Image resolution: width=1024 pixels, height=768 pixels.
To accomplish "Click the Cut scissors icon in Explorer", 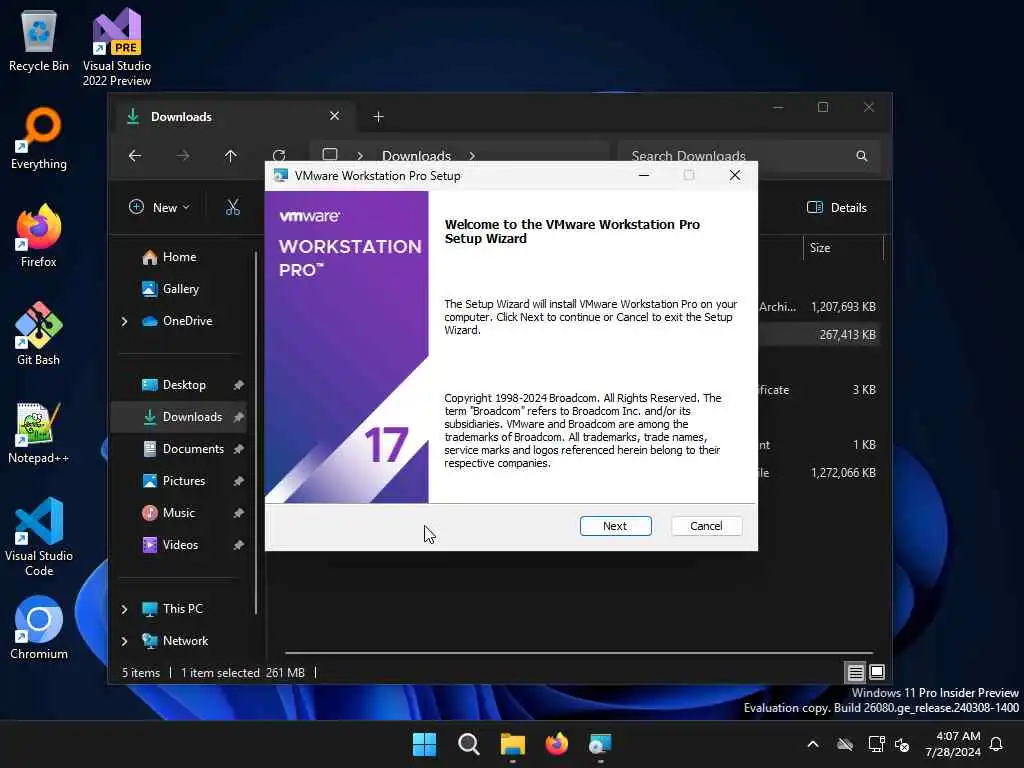I will (232, 208).
